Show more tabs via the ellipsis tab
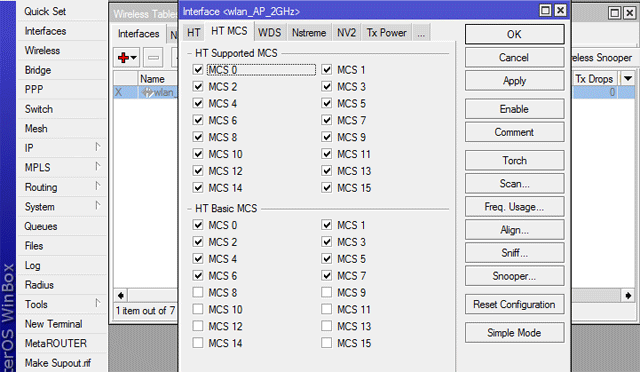The width and height of the screenshot is (640, 372). point(421,33)
